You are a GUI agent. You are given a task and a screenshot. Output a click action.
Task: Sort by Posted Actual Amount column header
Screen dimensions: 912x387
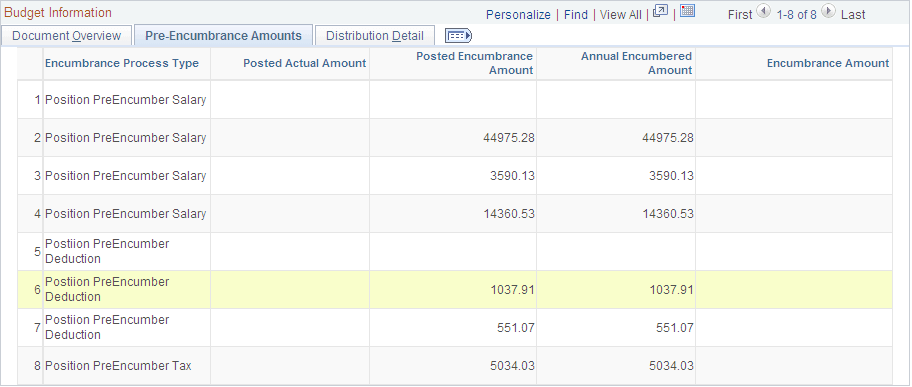[305, 63]
